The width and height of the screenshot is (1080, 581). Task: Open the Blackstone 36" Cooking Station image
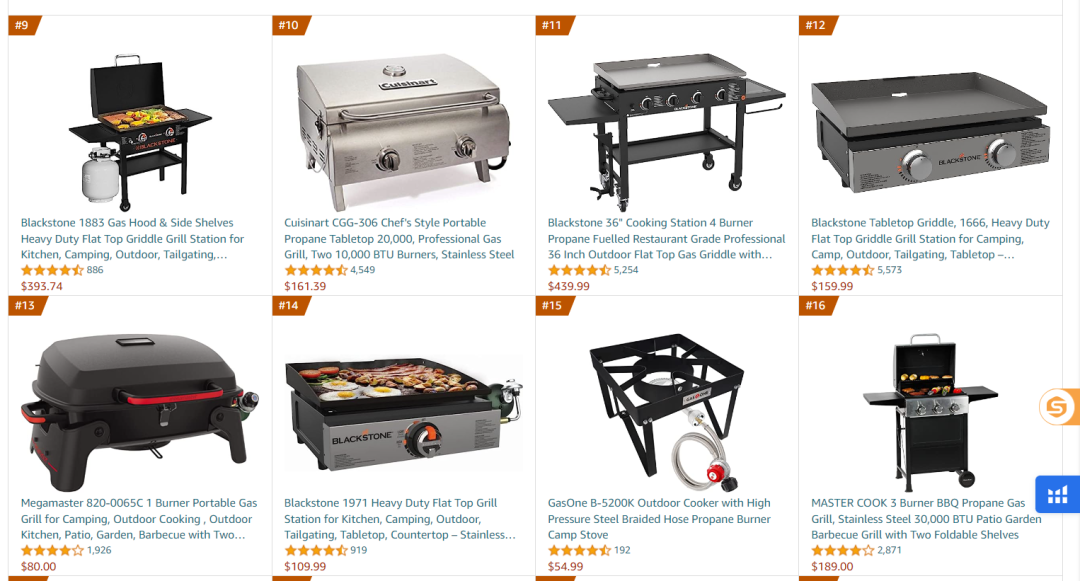[x=667, y=131]
